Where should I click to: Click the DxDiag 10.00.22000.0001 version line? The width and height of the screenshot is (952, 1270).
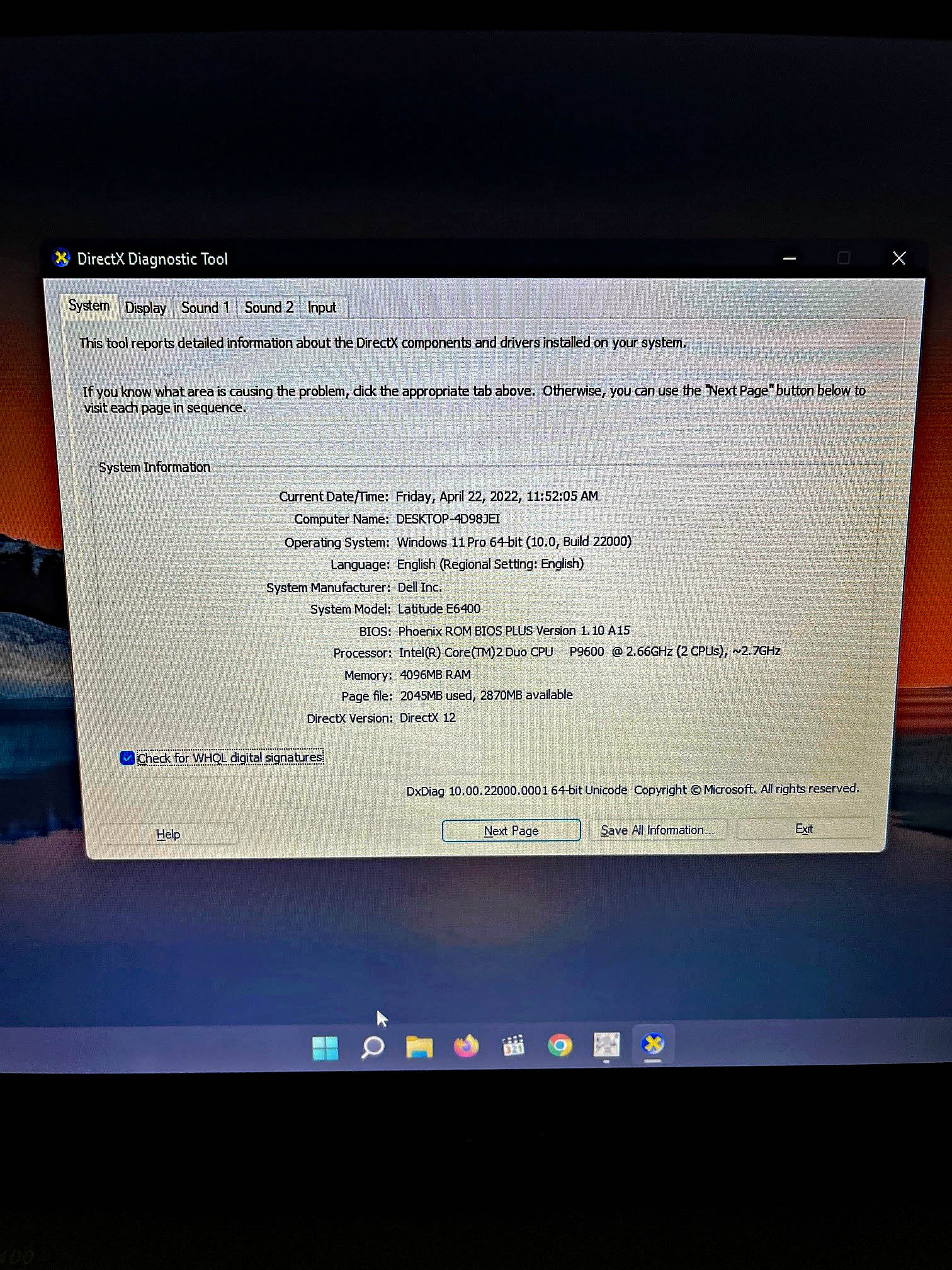[632, 789]
